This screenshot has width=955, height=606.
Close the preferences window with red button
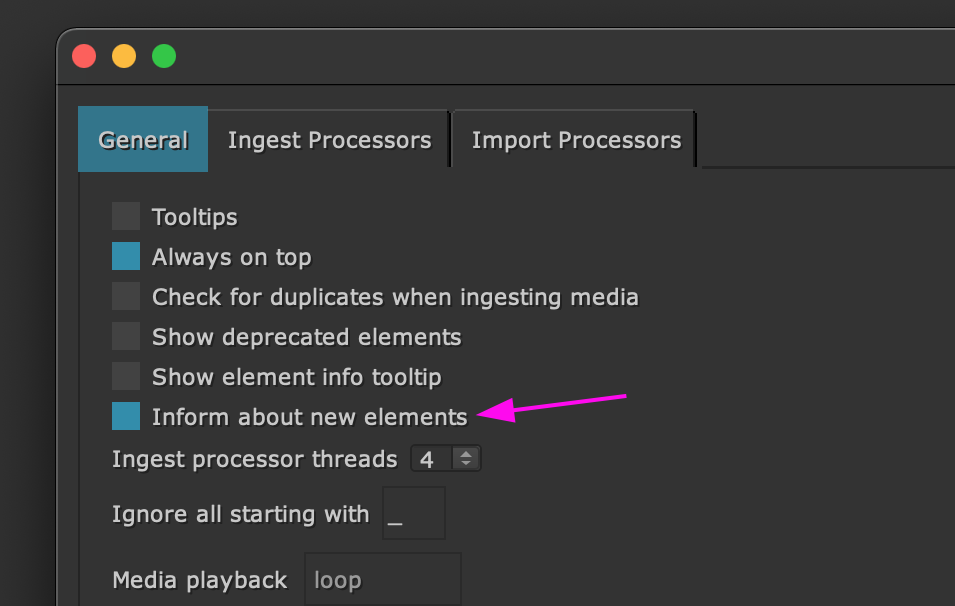click(84, 56)
